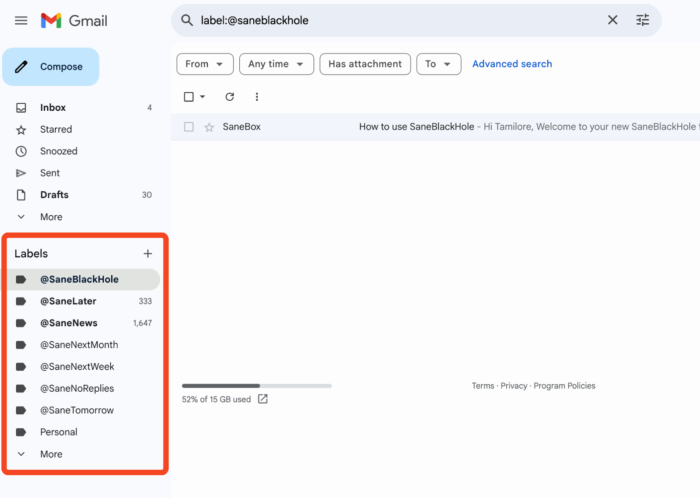The image size is (700, 498).
Task: Open the Any time filter dropdown
Action: [x=276, y=64]
